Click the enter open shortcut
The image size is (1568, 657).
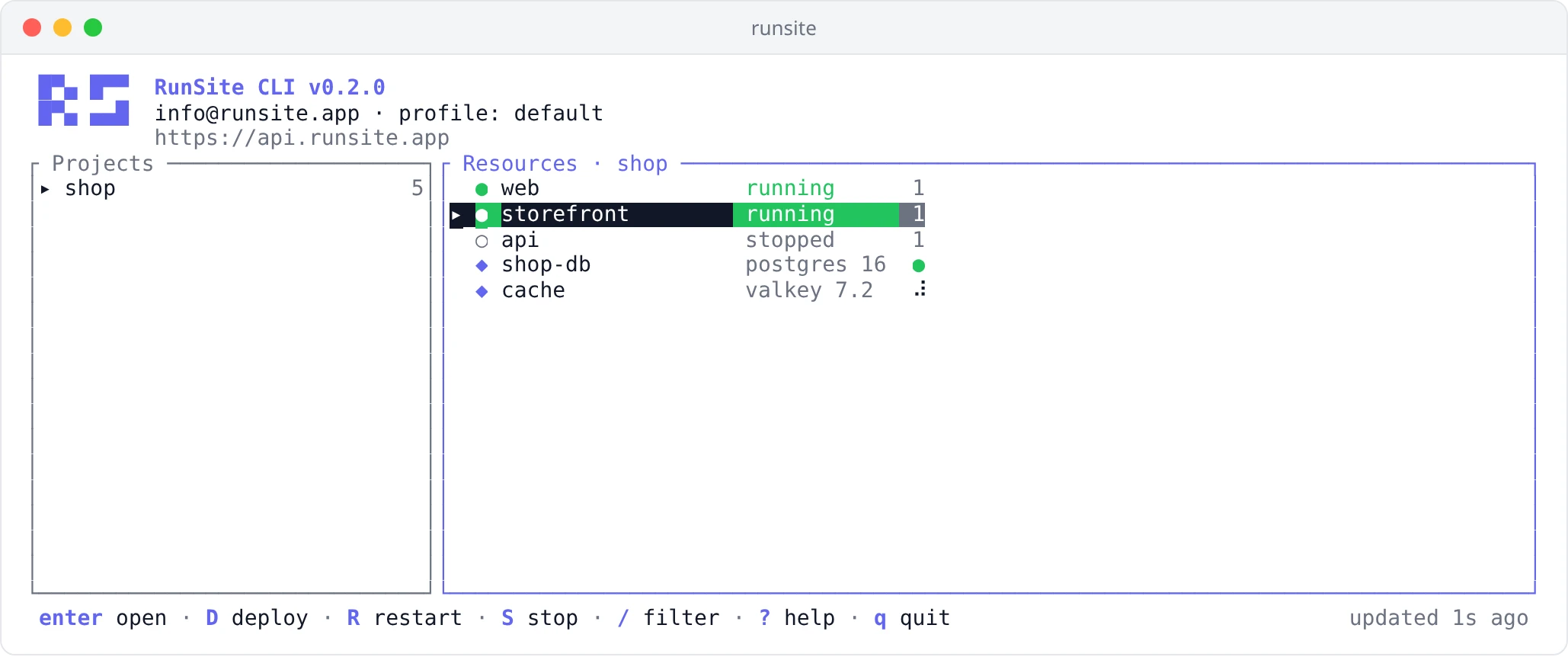click(x=103, y=618)
